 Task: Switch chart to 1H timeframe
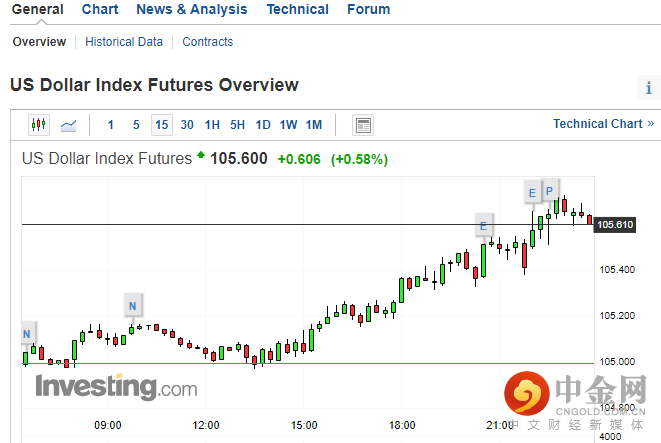[212, 125]
